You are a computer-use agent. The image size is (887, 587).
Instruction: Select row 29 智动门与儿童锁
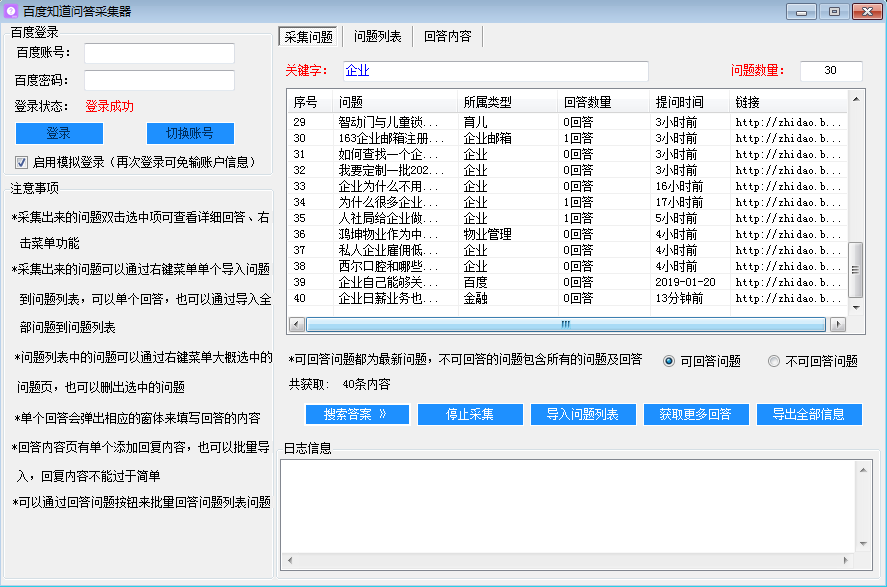[x=567, y=122]
